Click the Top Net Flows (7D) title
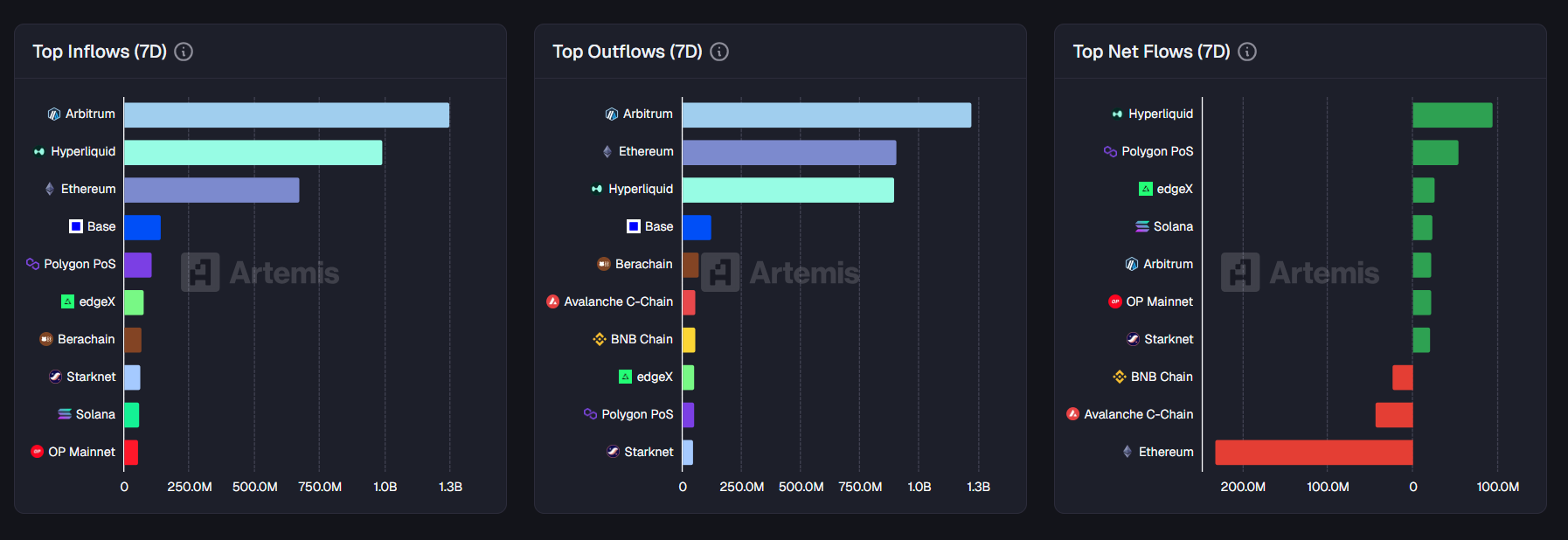The height and width of the screenshot is (540, 1568). click(x=1151, y=52)
